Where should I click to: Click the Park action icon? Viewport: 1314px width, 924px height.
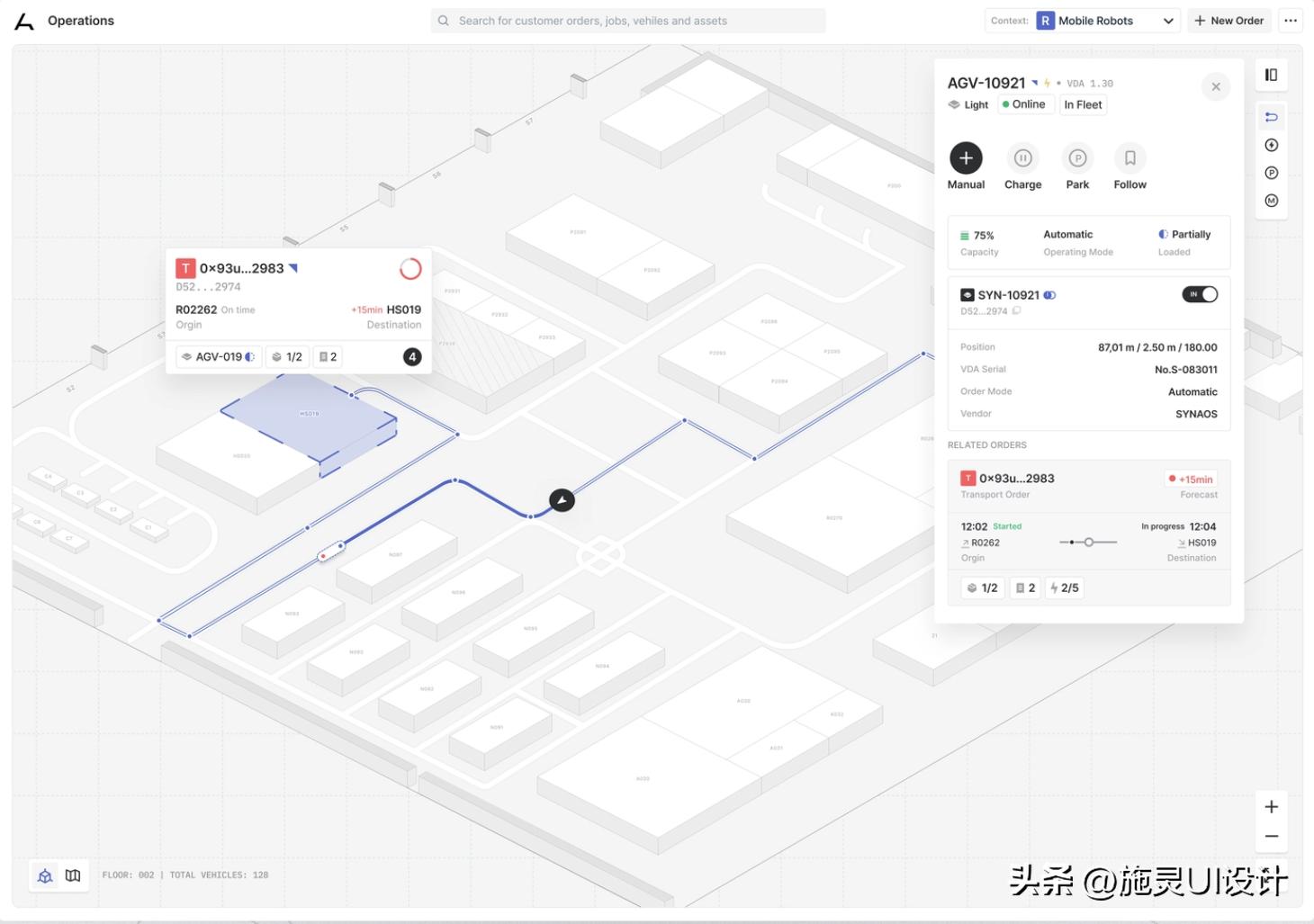(1077, 158)
